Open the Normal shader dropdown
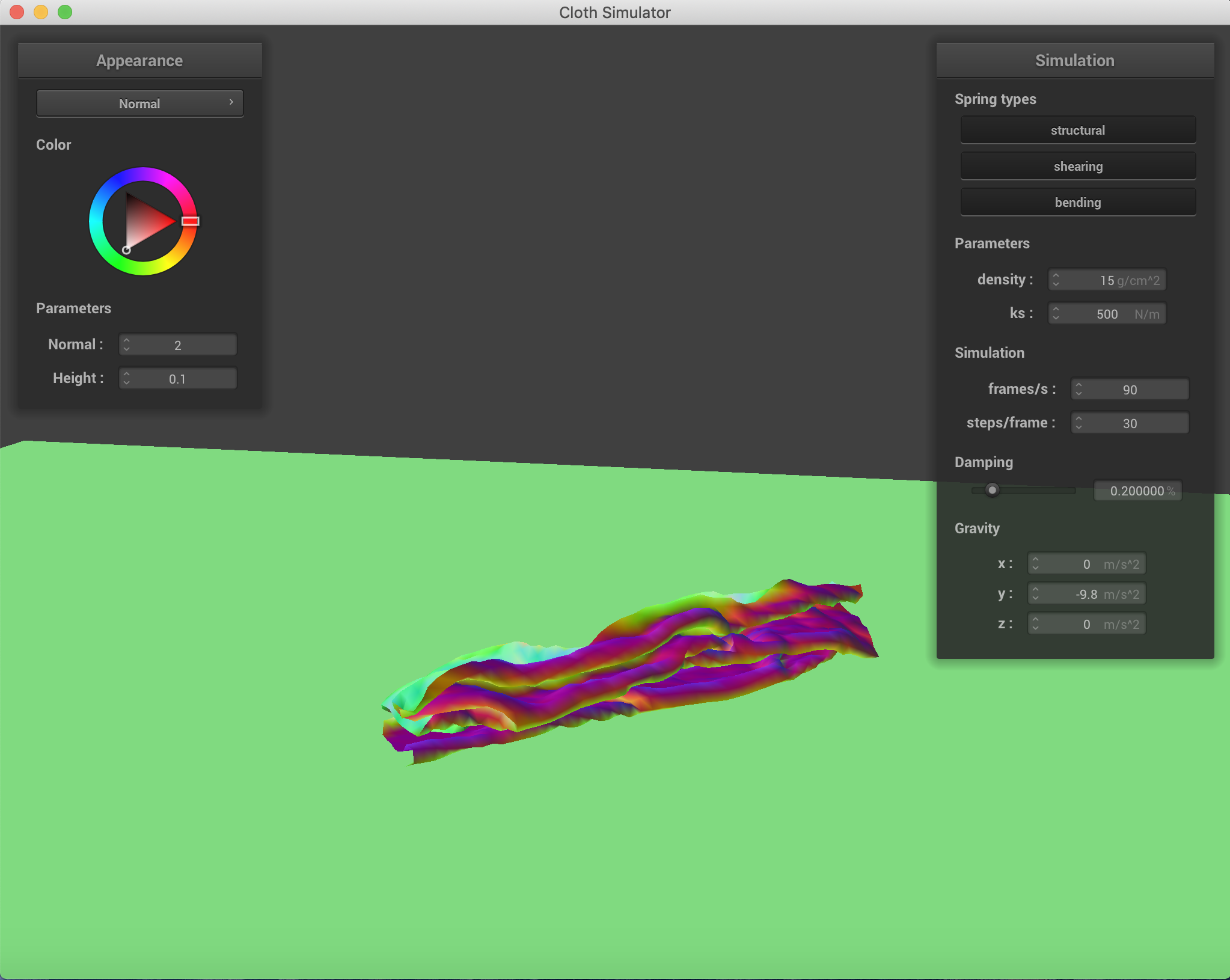This screenshot has width=1230, height=980. 139,103
